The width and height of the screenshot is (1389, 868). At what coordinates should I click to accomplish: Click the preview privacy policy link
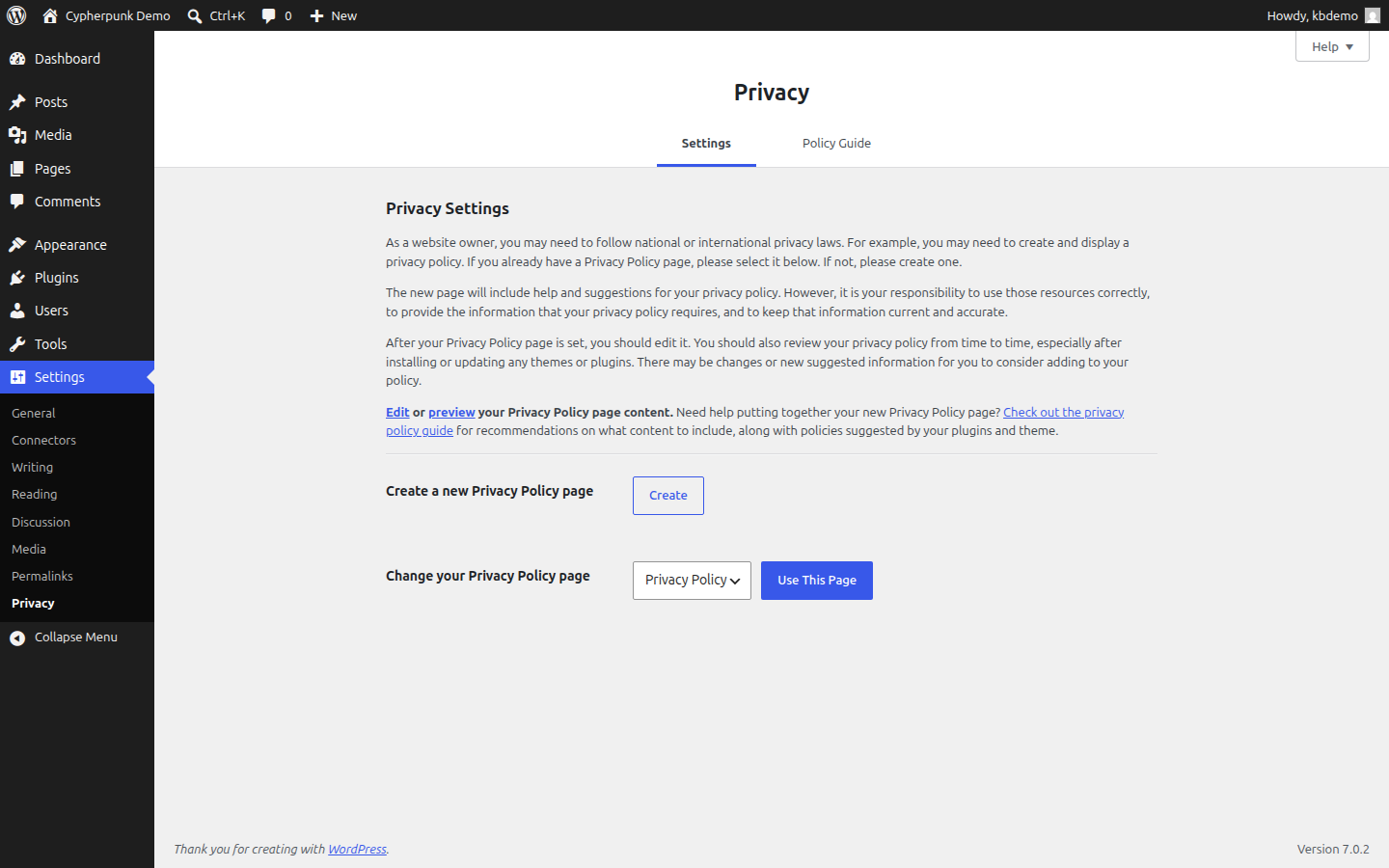451,412
